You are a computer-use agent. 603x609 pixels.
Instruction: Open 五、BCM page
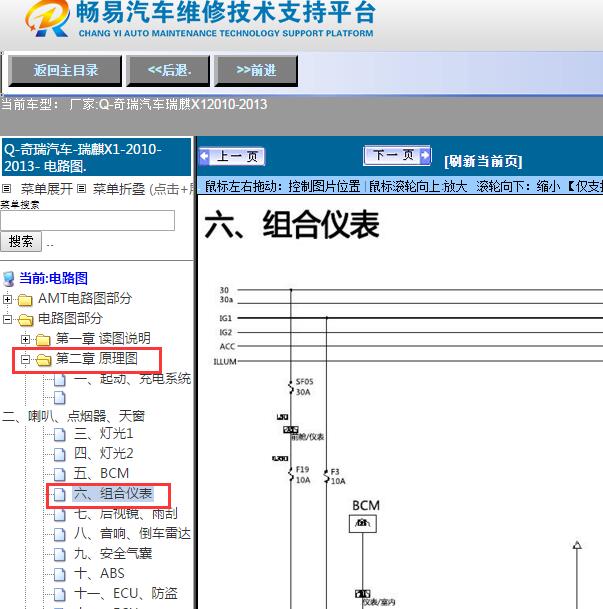pyautogui.click(x=101, y=473)
